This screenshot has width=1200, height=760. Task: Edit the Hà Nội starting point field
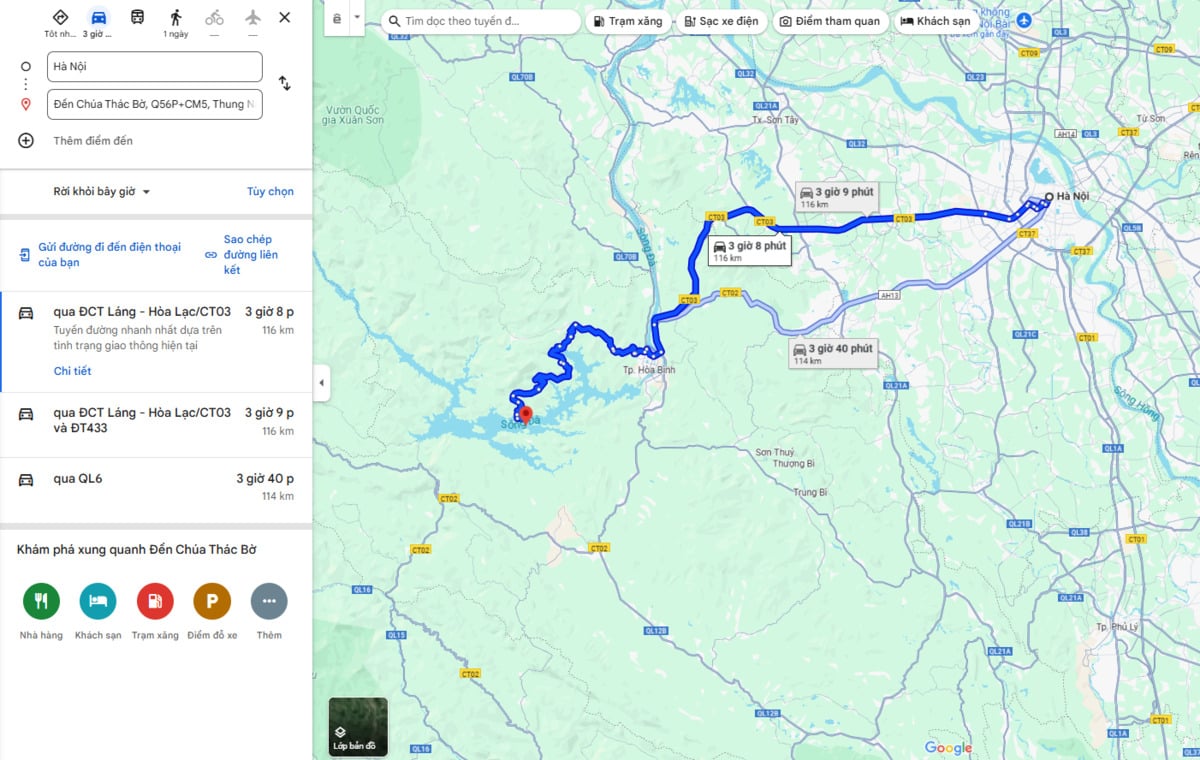point(155,66)
